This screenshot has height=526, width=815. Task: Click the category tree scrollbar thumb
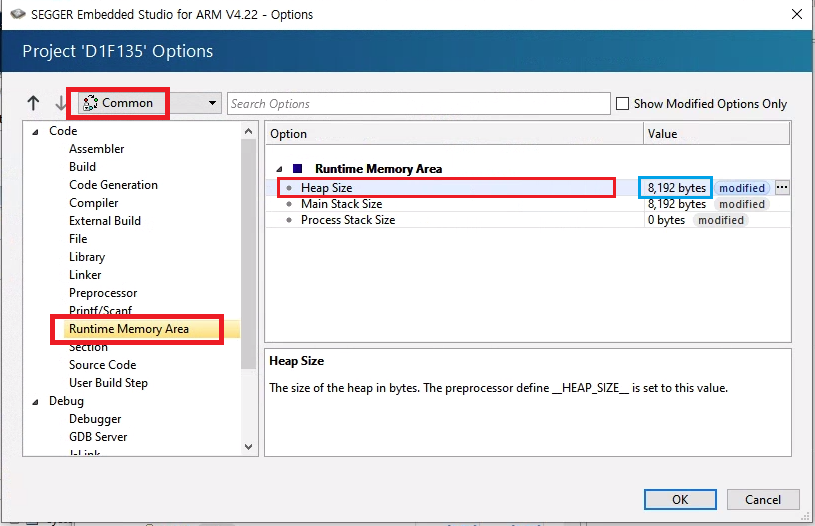tap(248, 254)
